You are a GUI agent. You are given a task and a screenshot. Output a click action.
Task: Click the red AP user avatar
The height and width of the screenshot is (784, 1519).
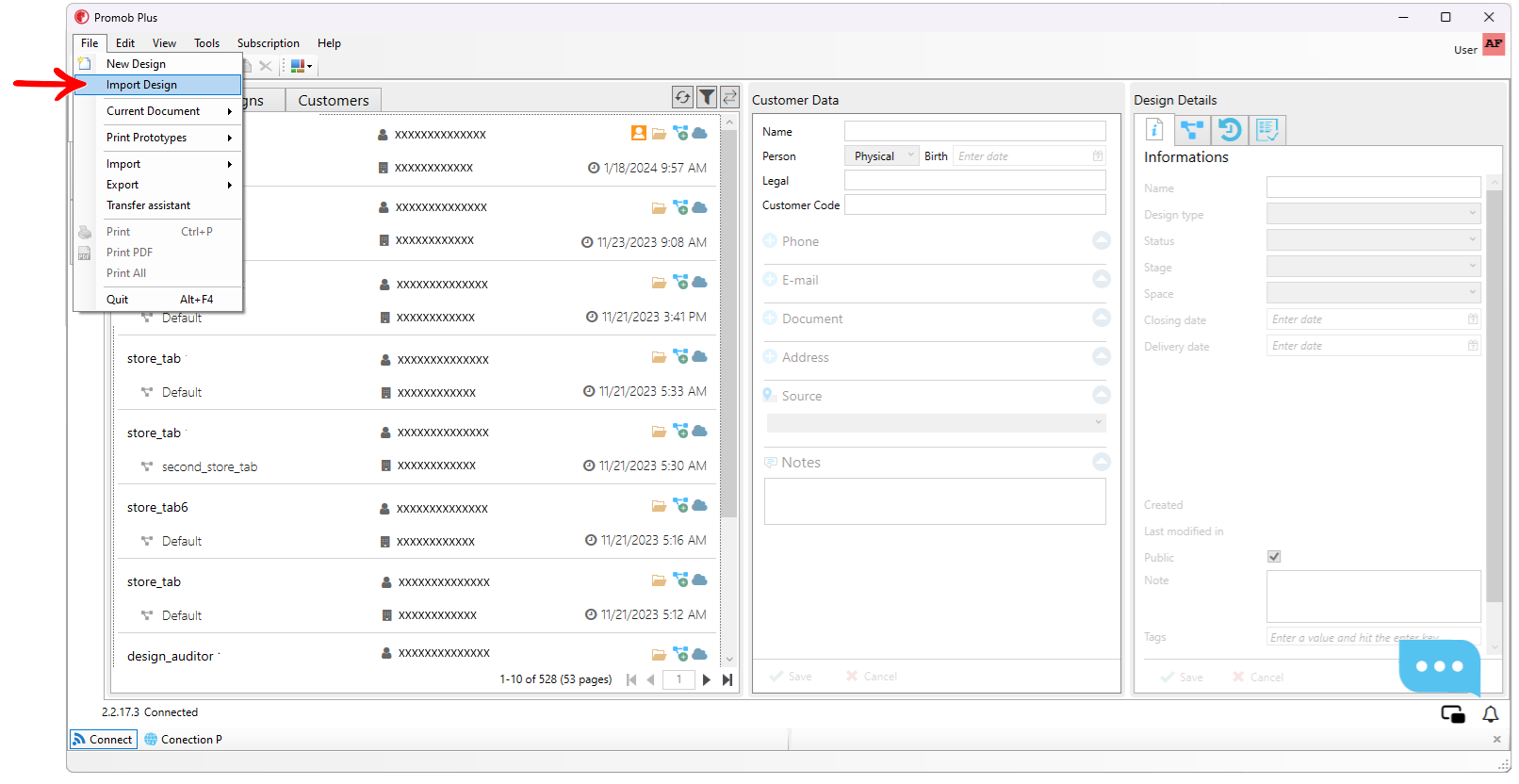(1494, 44)
